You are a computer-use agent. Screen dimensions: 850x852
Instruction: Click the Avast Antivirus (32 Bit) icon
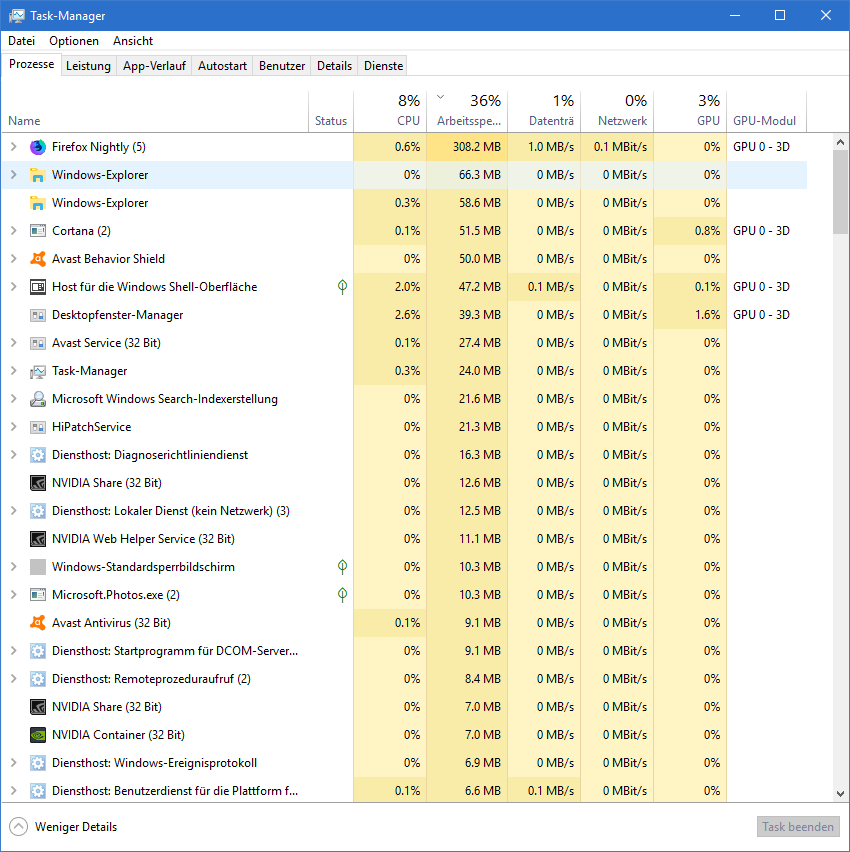pyautogui.click(x=38, y=623)
